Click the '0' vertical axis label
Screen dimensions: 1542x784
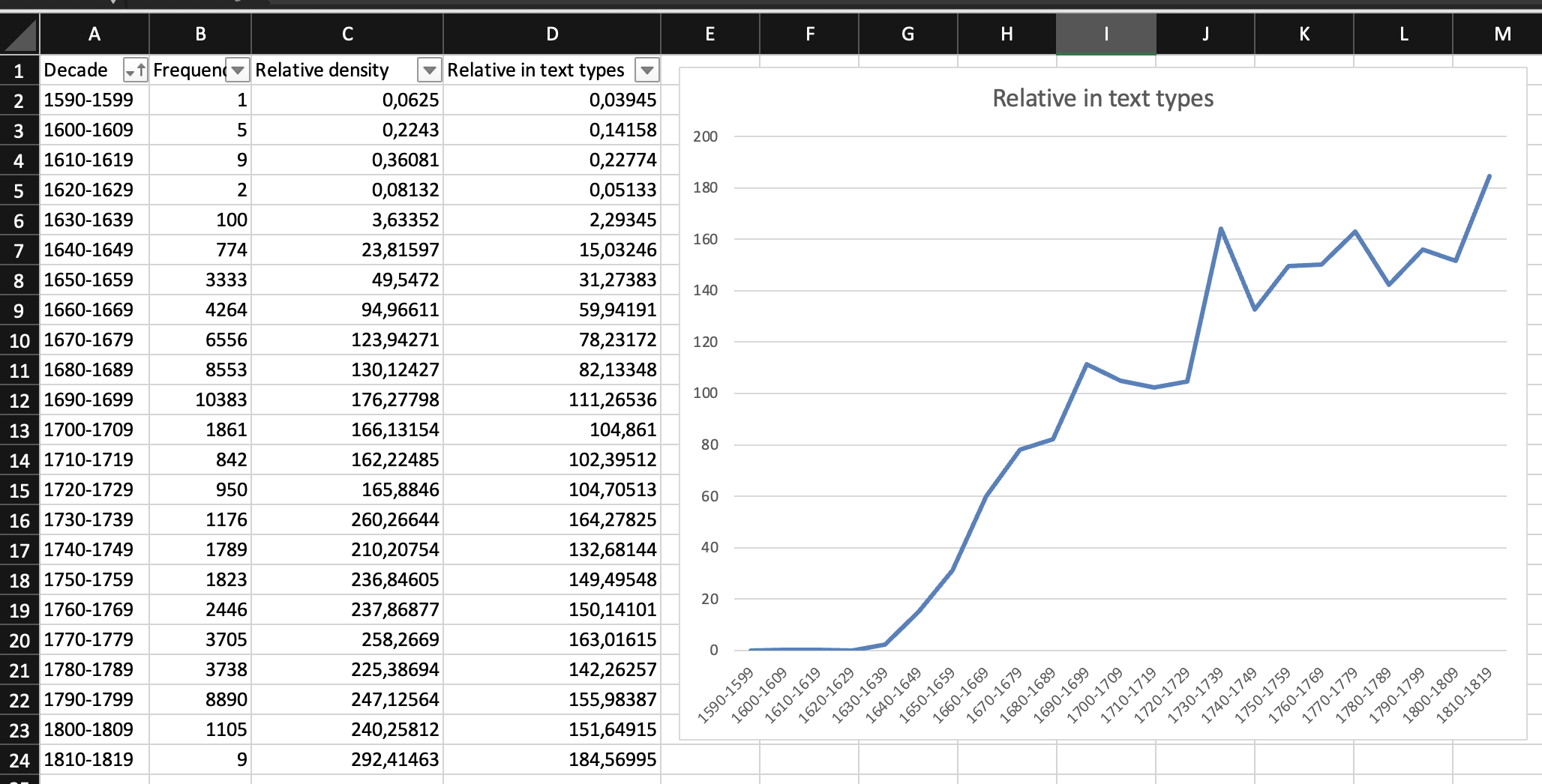pos(713,650)
